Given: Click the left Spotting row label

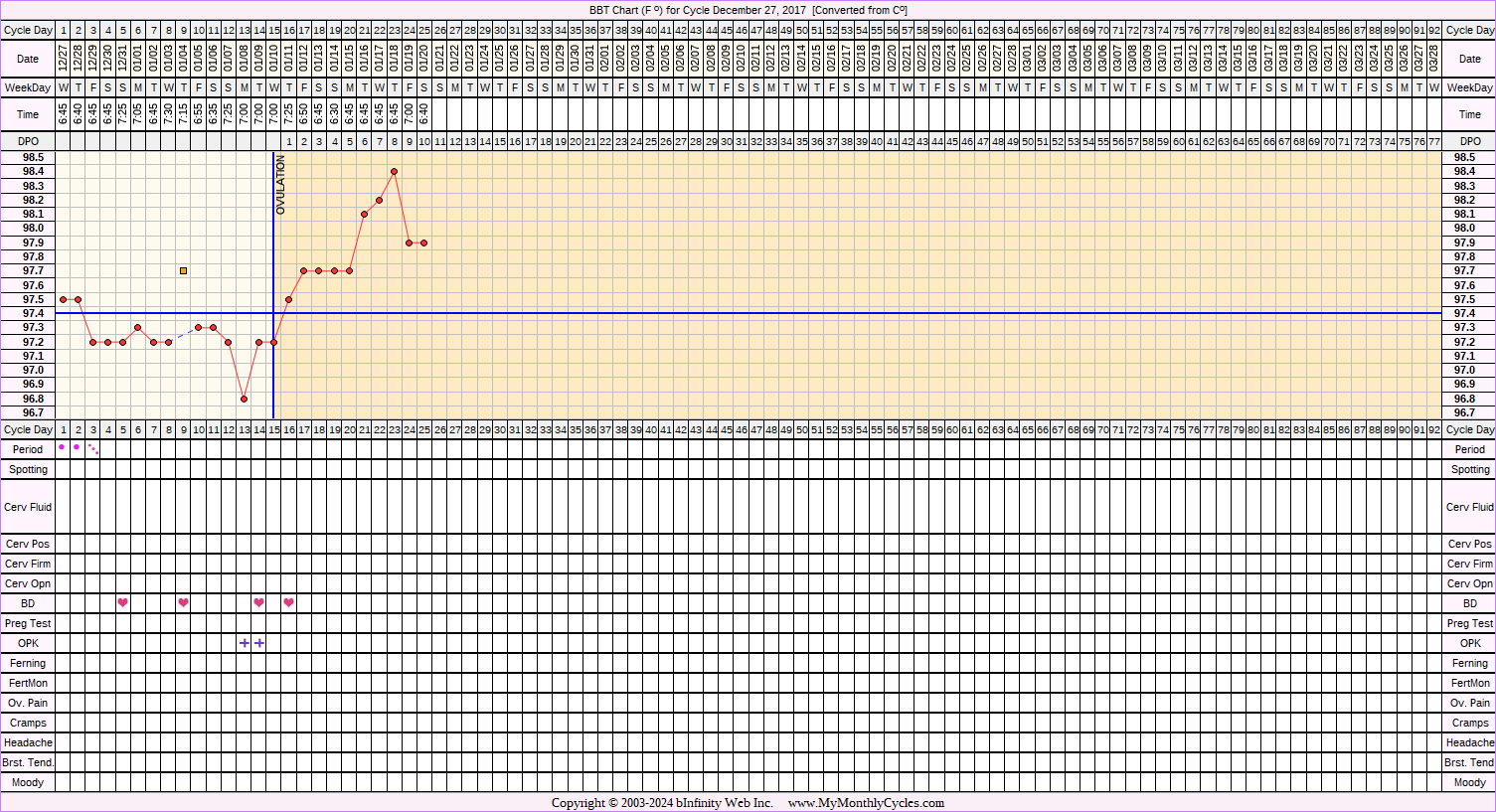Looking at the screenshot, I should coord(28,469).
